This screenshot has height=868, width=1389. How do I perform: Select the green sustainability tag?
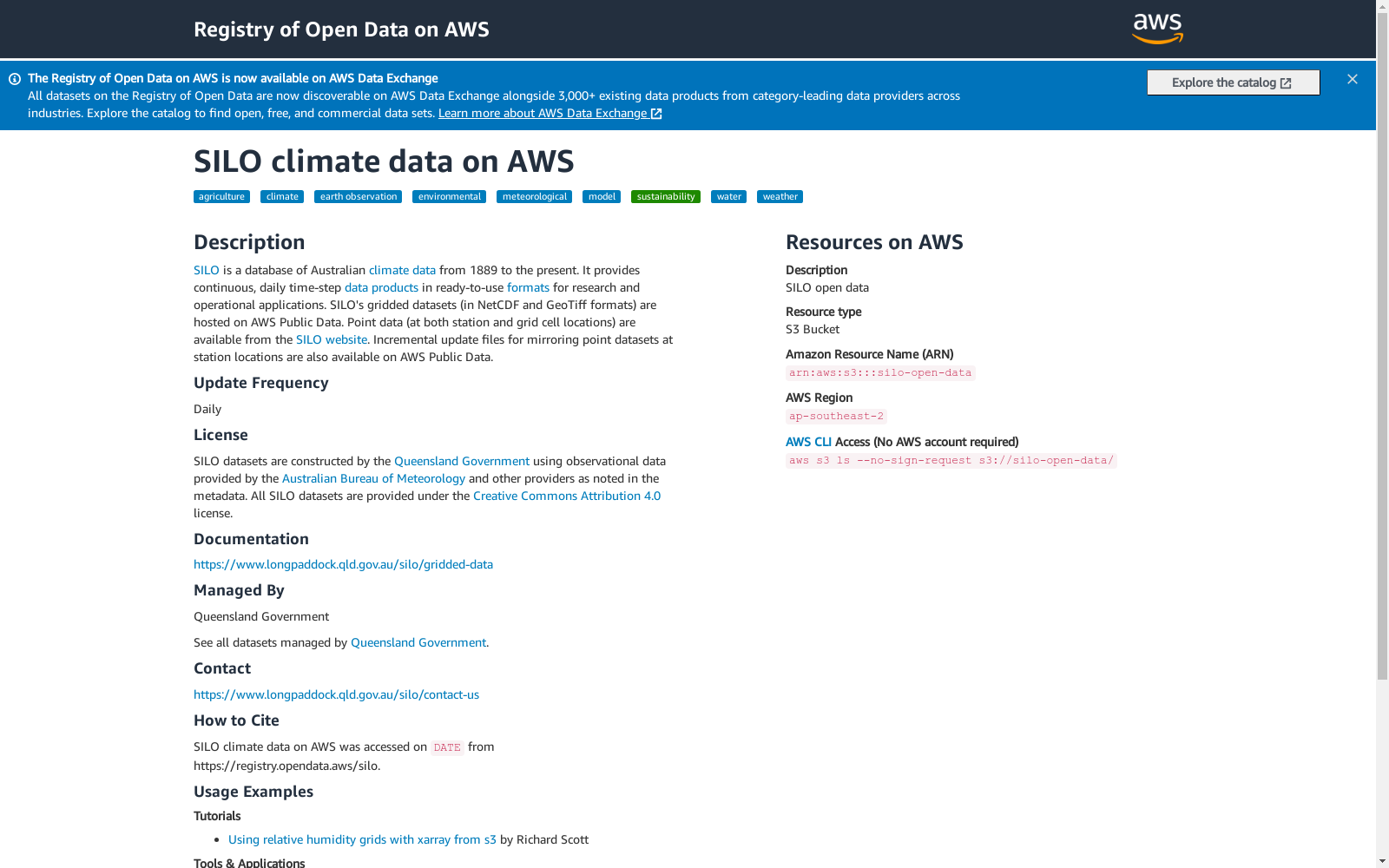click(666, 197)
